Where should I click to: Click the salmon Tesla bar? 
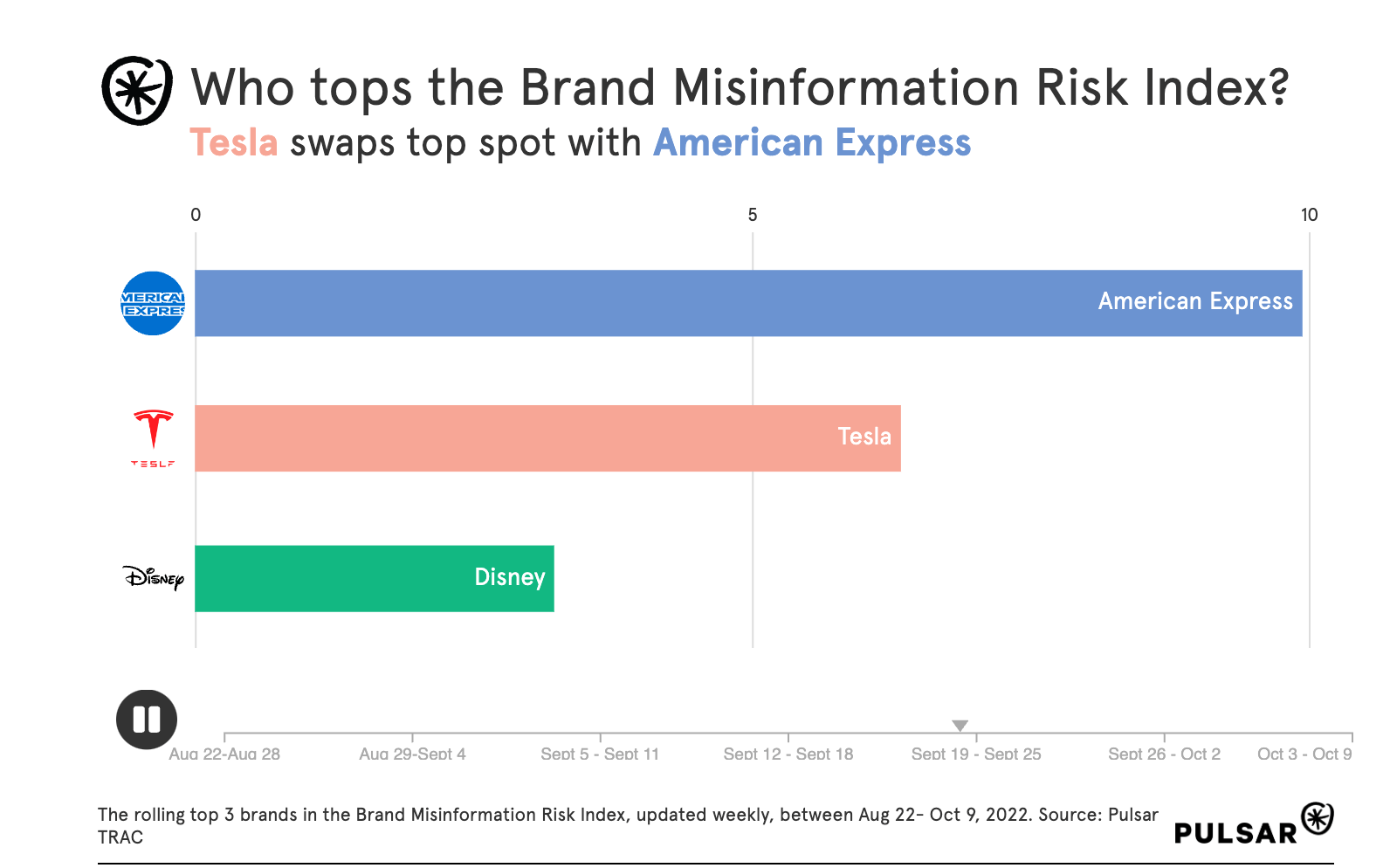click(x=547, y=438)
